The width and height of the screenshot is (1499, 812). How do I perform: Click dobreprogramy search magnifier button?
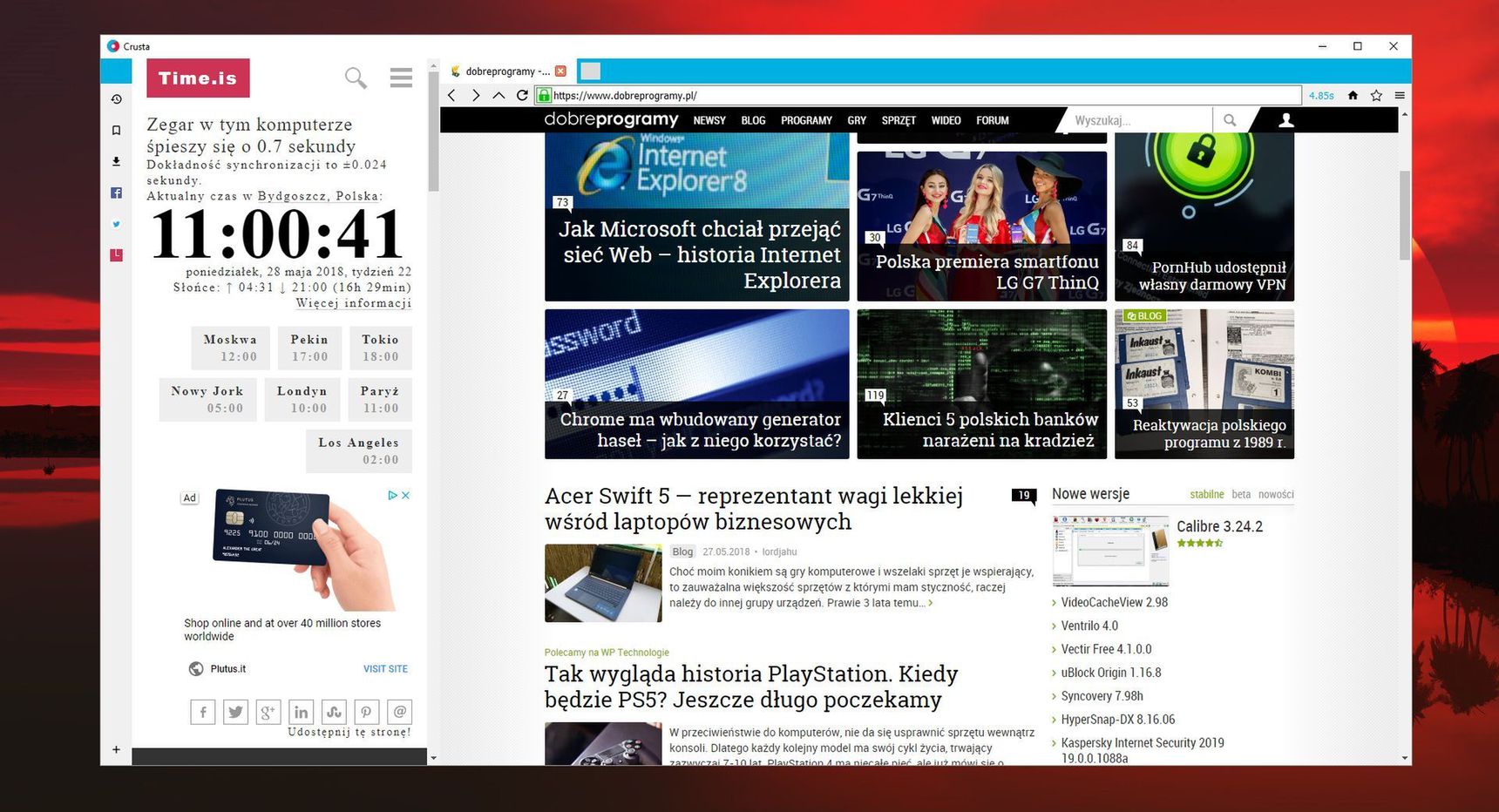point(1230,120)
